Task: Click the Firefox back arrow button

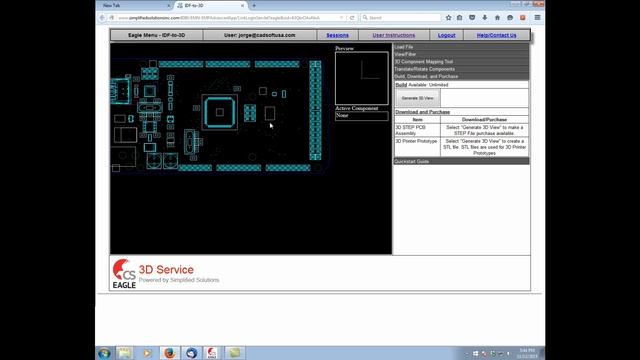Action: click(x=102, y=18)
